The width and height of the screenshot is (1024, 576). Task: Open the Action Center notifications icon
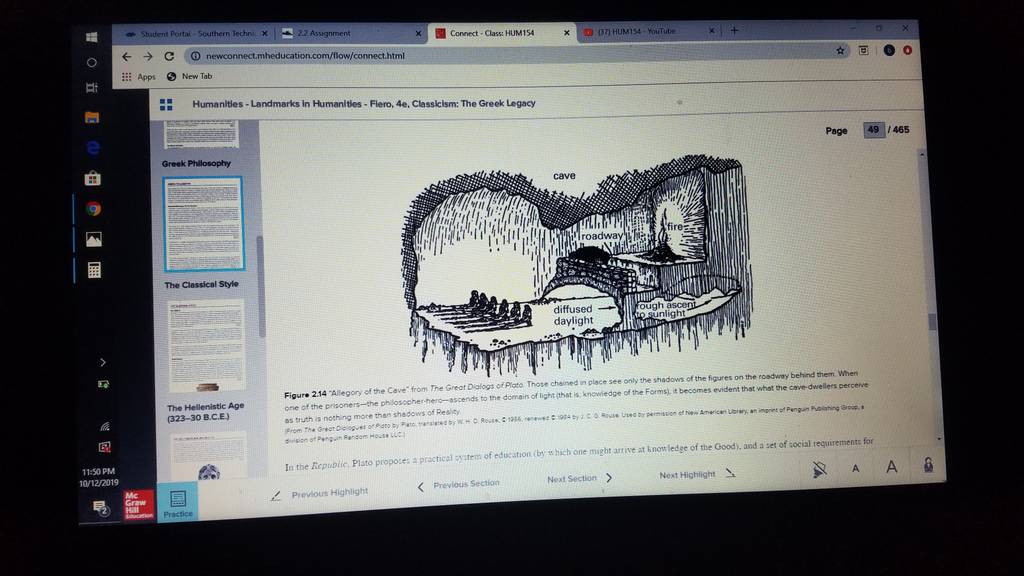(100, 508)
